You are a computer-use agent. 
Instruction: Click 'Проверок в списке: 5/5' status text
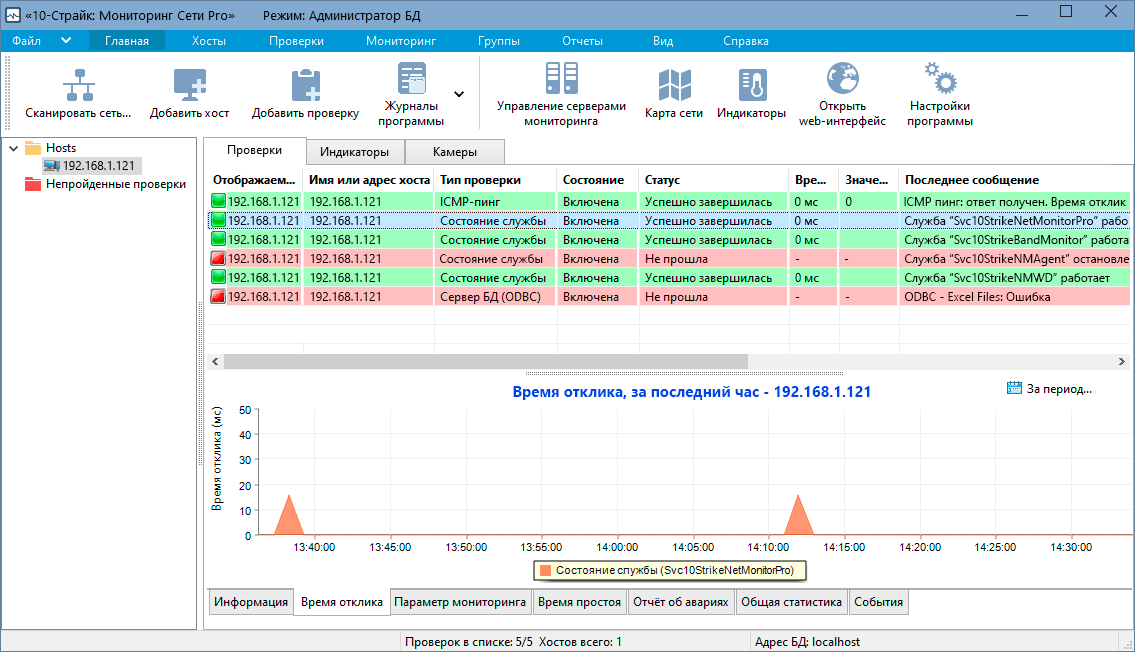(468, 641)
